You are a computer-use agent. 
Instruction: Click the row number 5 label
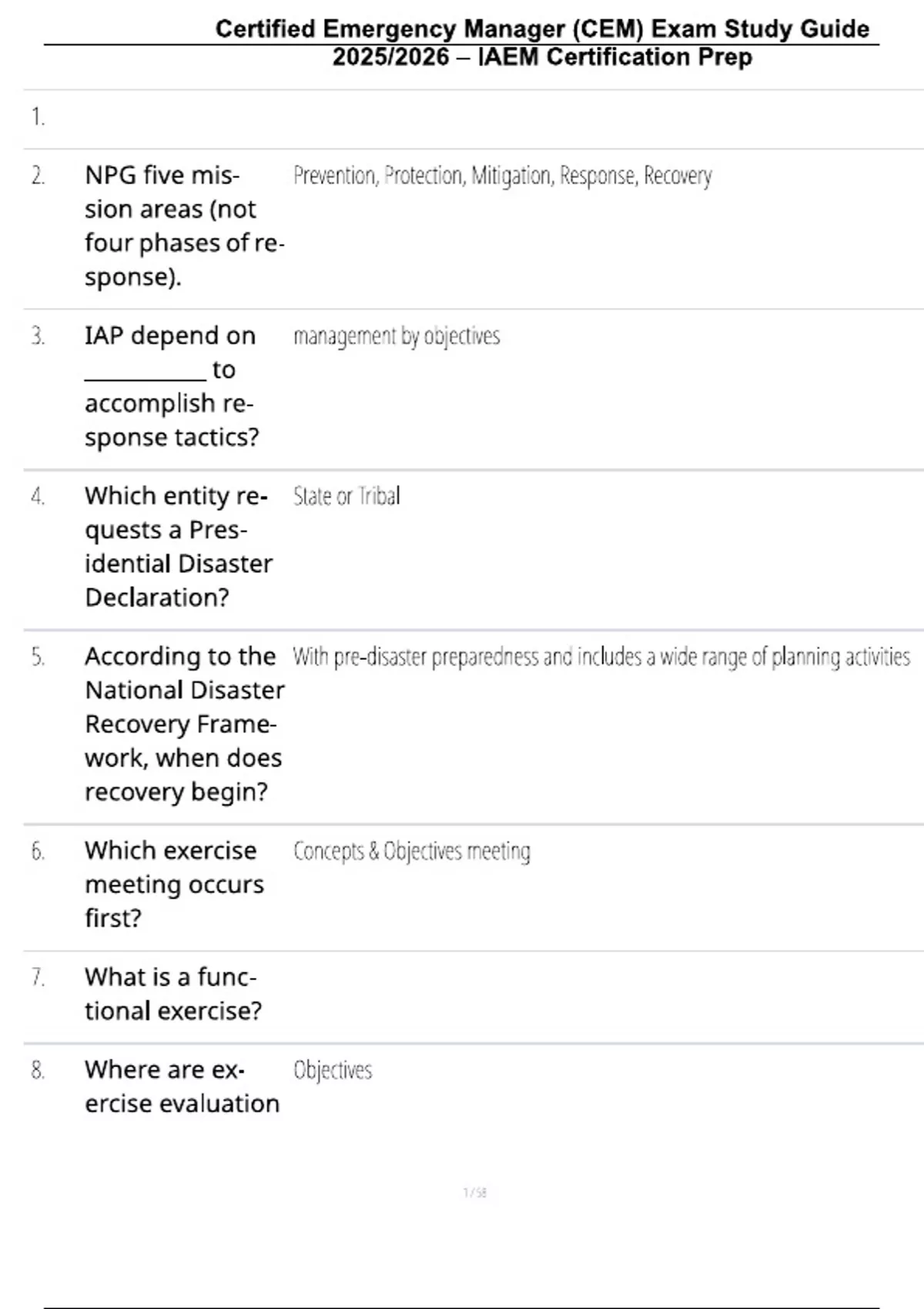coord(38,657)
